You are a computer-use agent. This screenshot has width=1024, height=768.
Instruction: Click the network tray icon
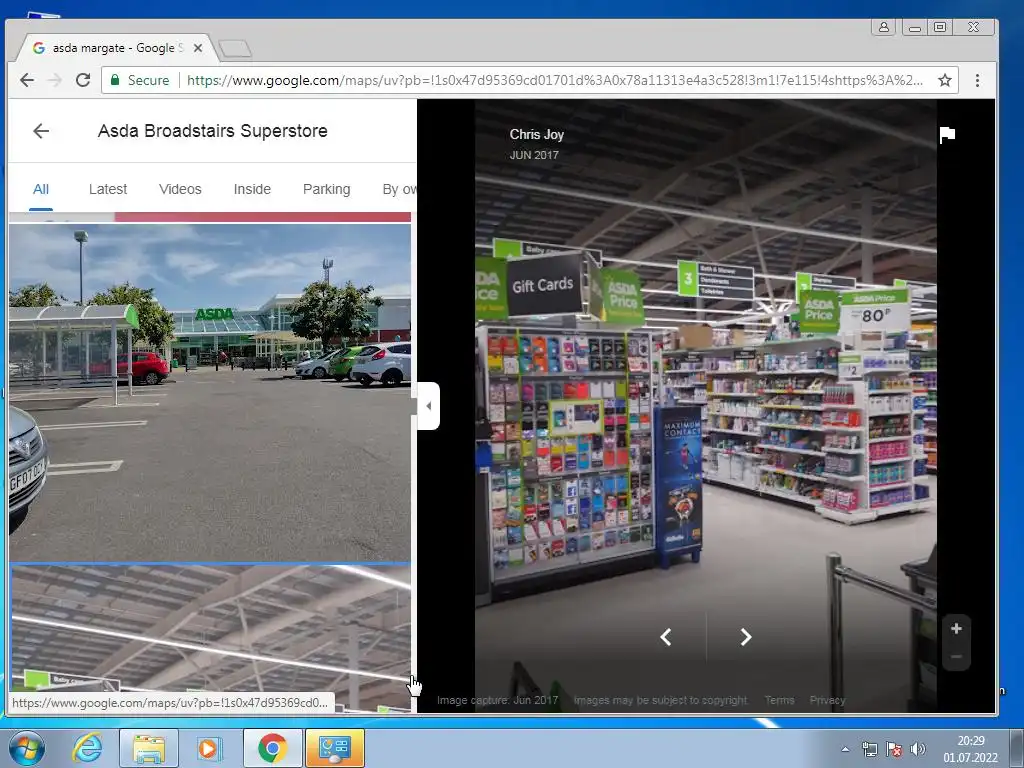(869, 749)
